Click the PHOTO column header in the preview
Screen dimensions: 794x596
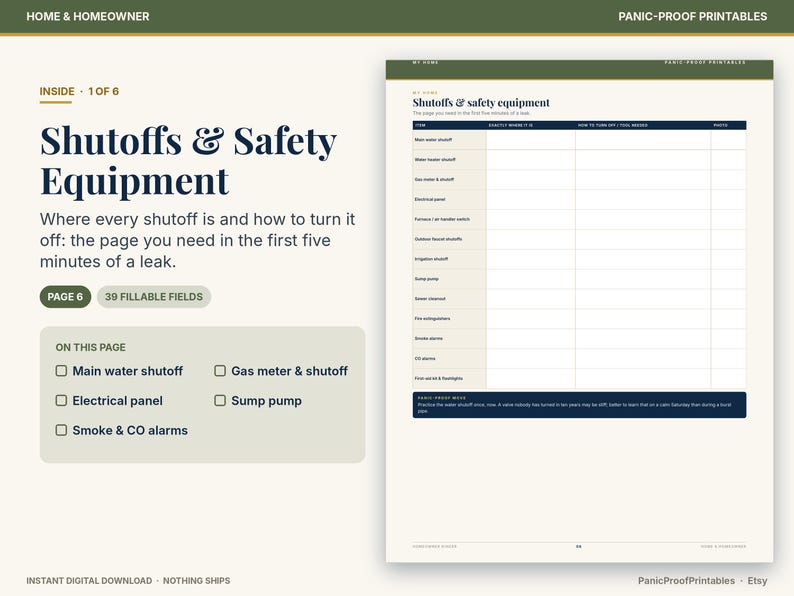pos(721,125)
